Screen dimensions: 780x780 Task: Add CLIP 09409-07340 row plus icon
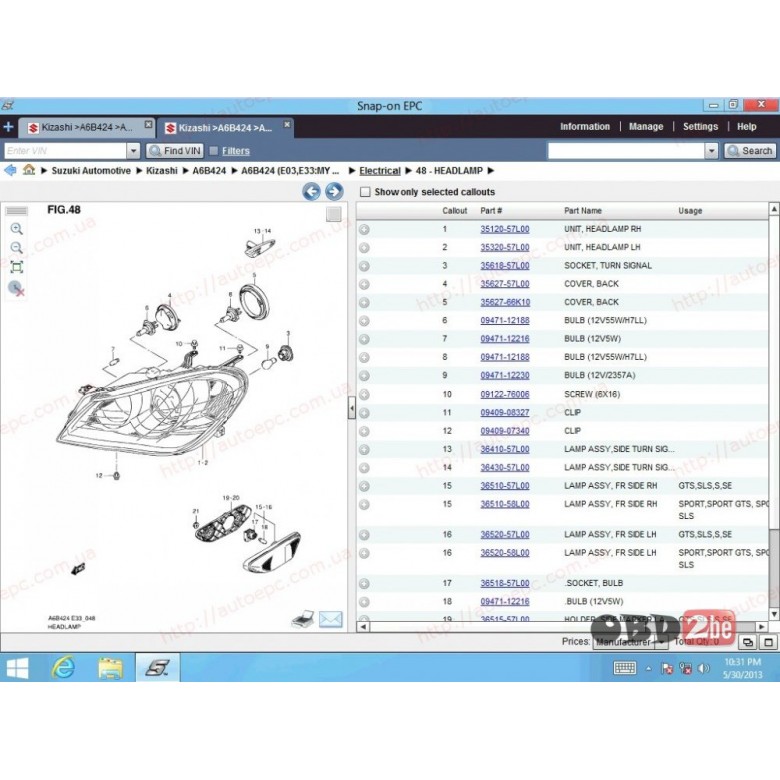(364, 431)
